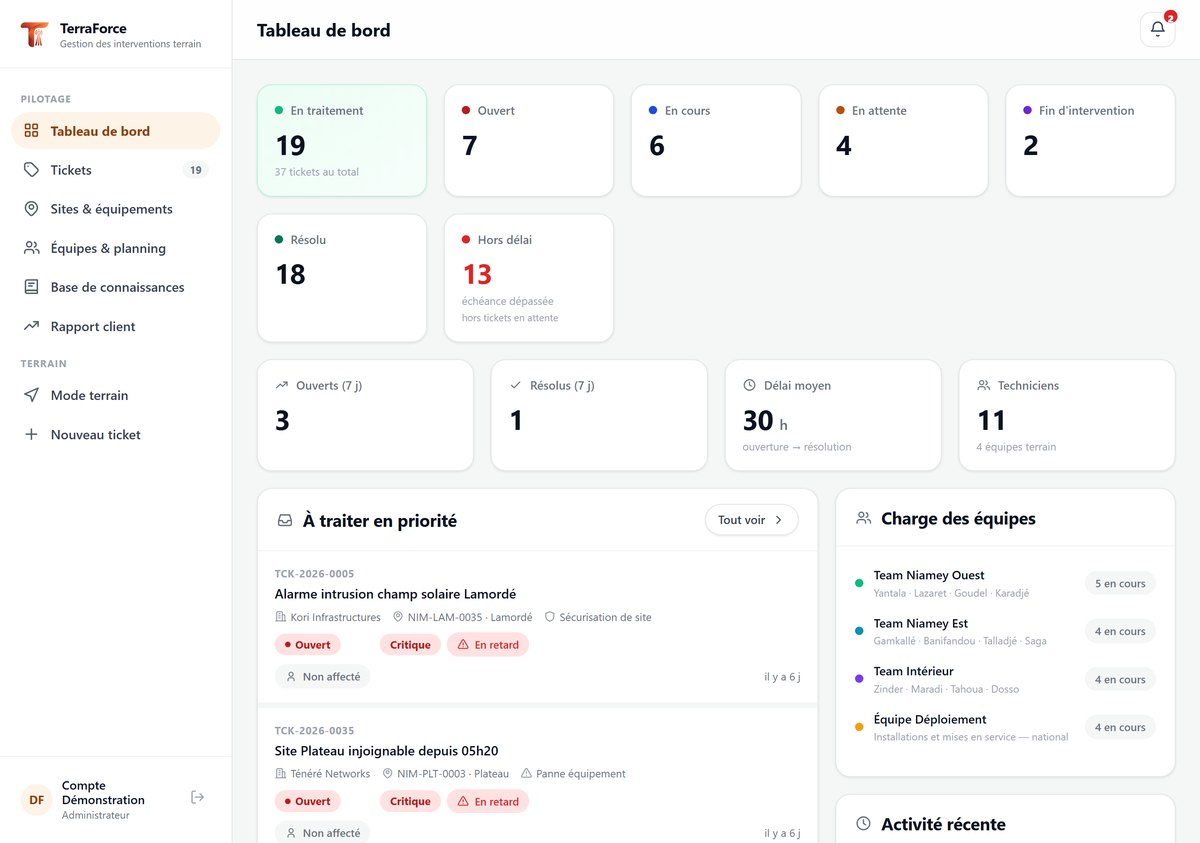This screenshot has width=1200, height=843.
Task: Click the TerraForce logo icon
Action: [34, 35]
